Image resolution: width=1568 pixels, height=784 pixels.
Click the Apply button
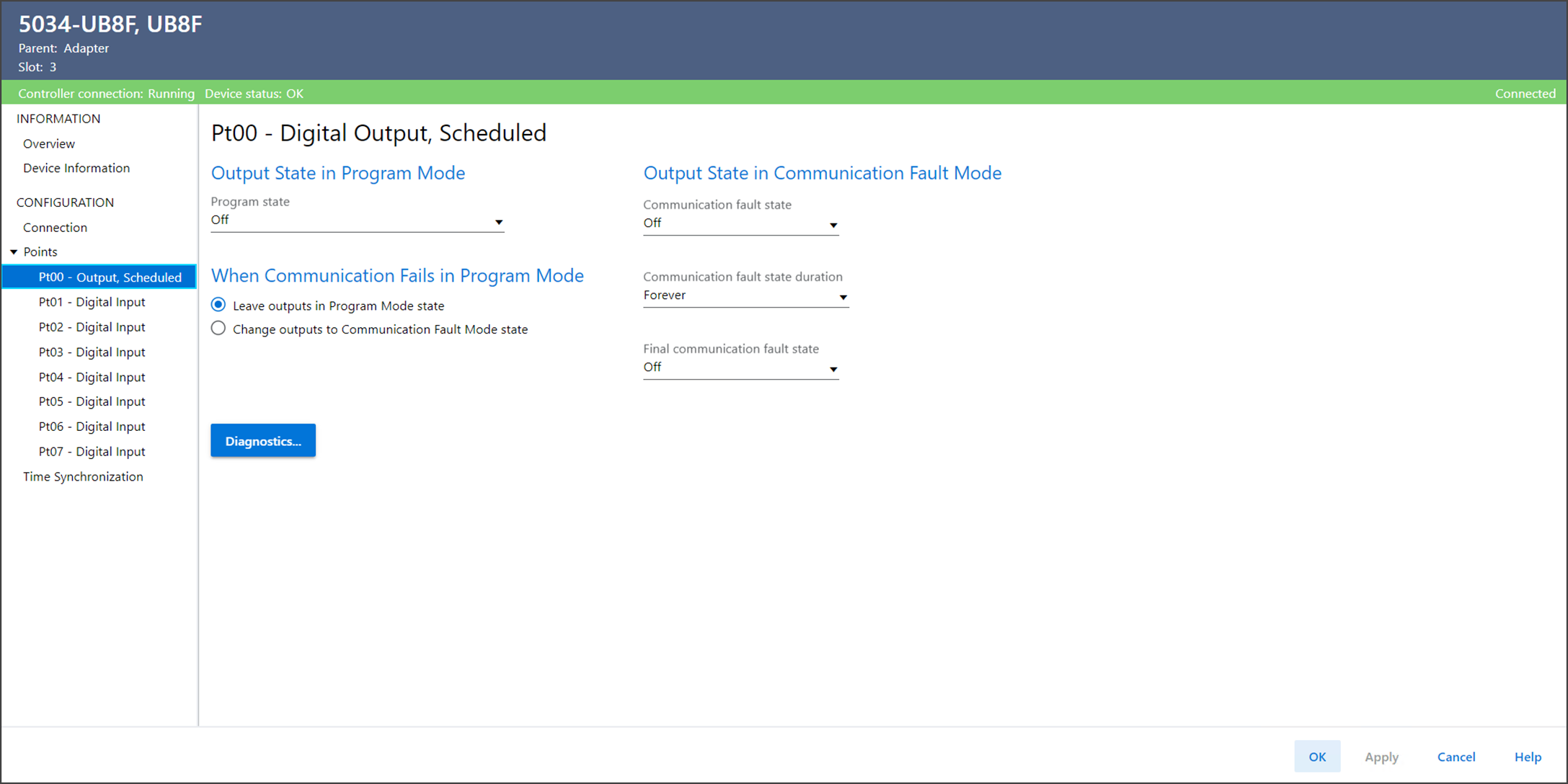point(1381,757)
